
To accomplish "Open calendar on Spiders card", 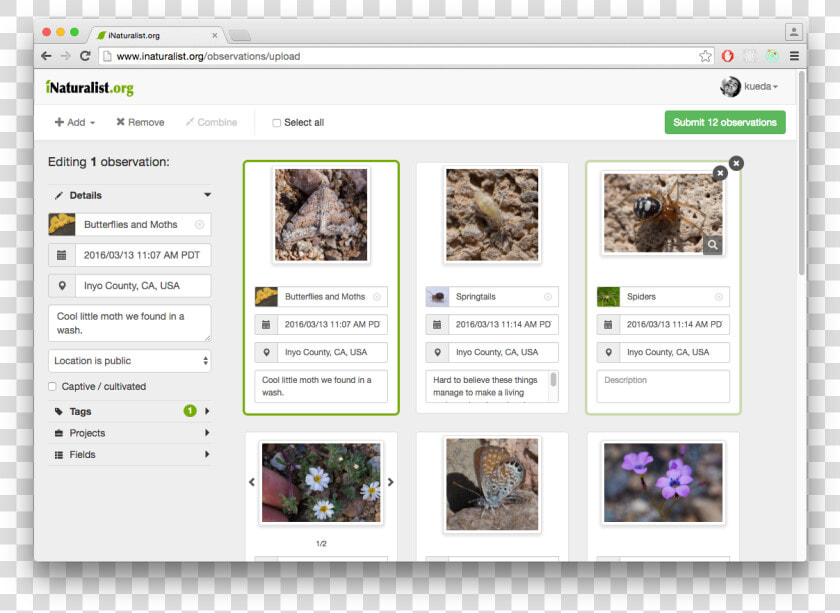I will [x=608, y=325].
